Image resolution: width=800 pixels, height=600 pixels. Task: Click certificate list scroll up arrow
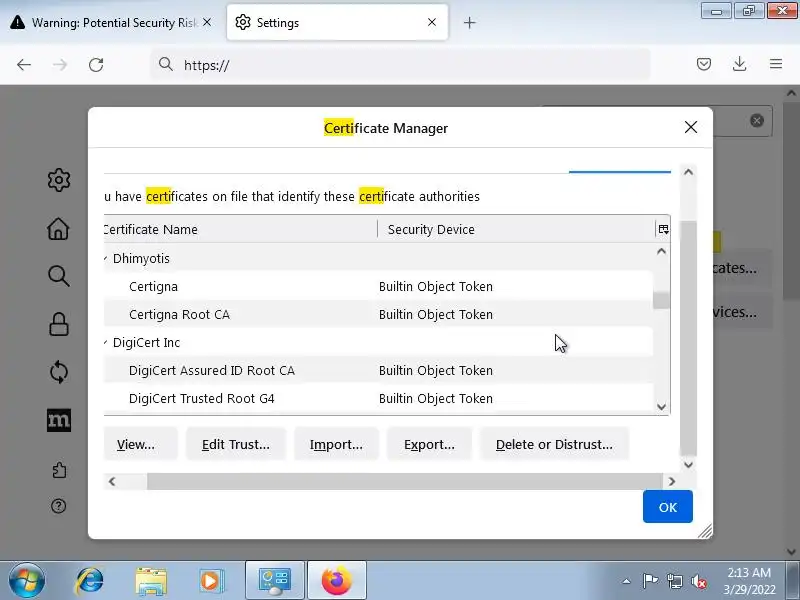tap(661, 251)
